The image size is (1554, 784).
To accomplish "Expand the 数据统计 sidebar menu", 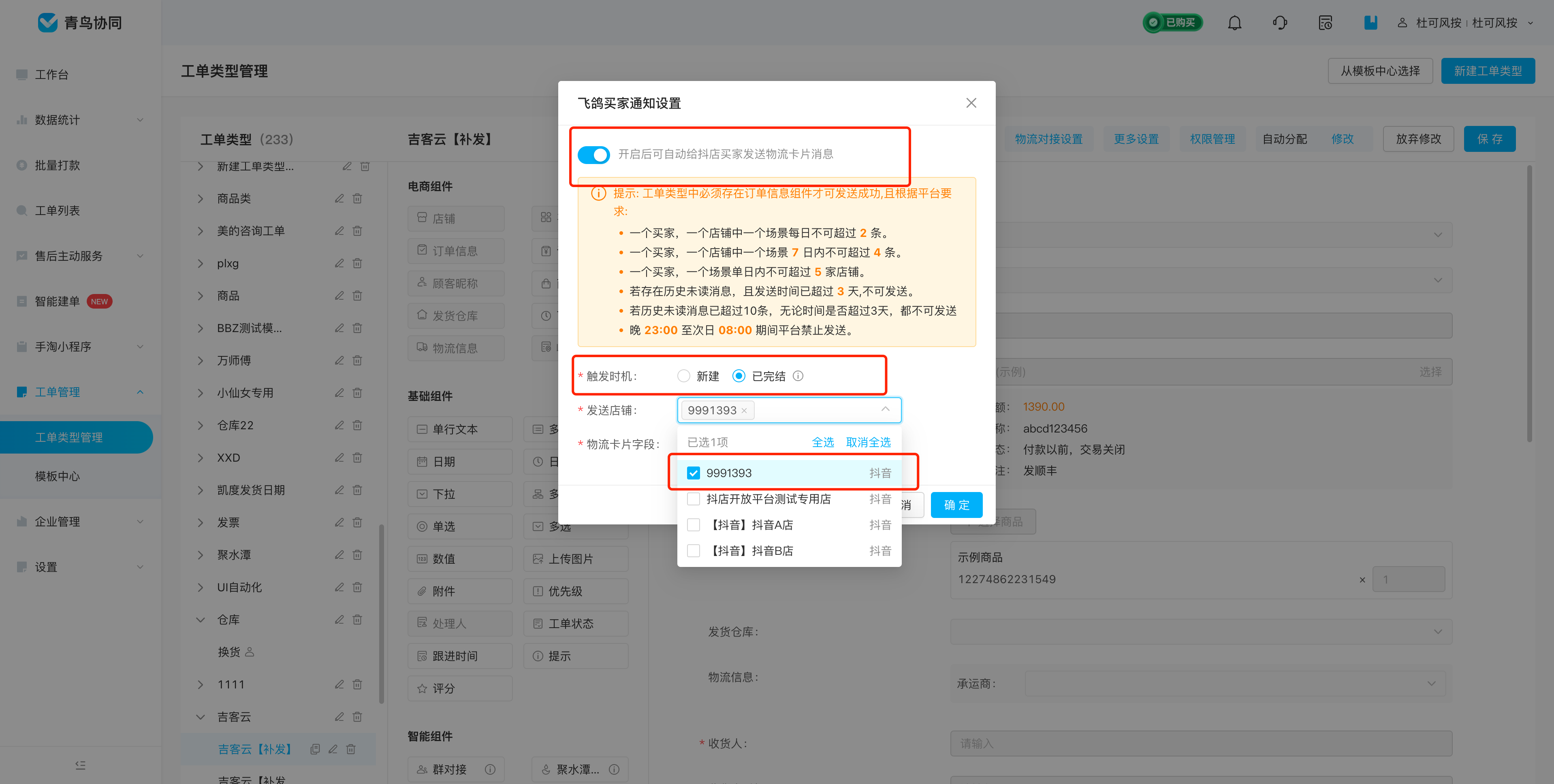I will (140, 120).
